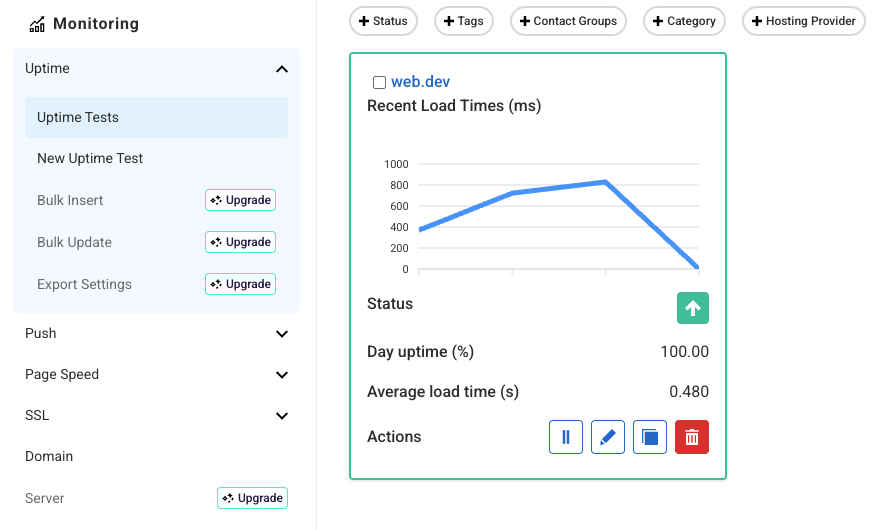Click Upgrade badge next to Export Settings

[x=240, y=284]
